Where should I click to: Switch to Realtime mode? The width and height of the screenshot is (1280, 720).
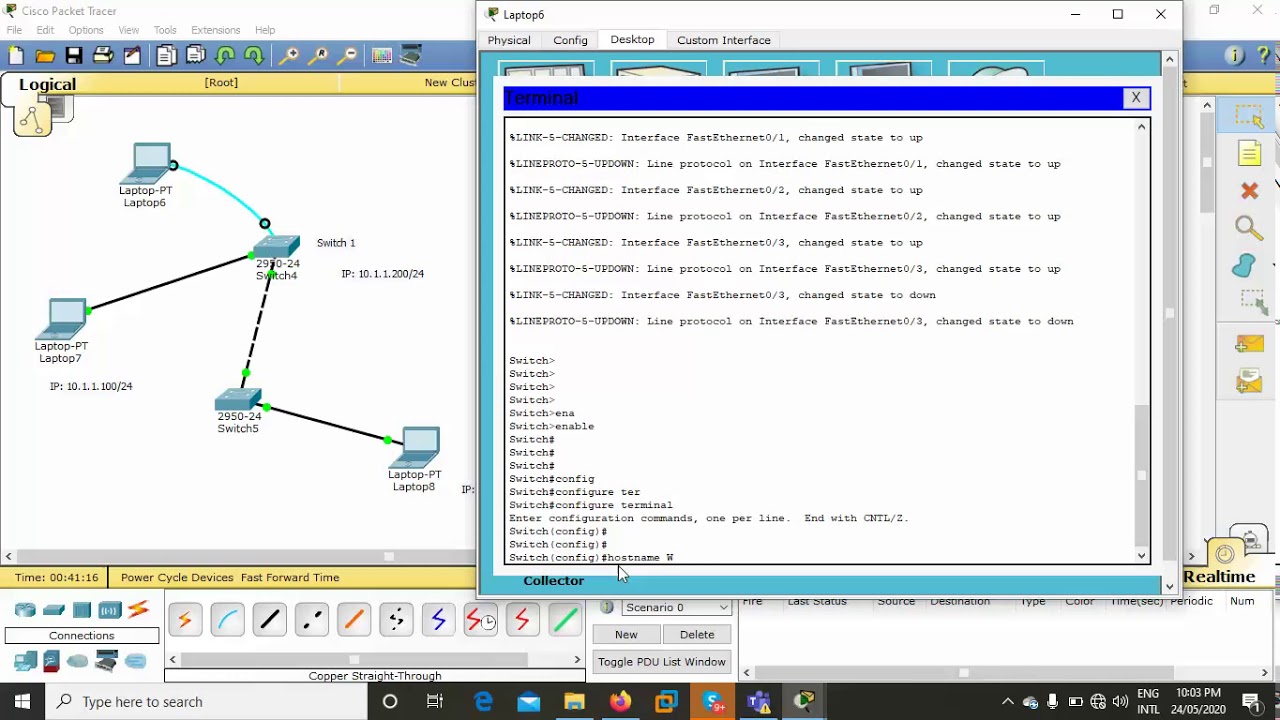1219,577
